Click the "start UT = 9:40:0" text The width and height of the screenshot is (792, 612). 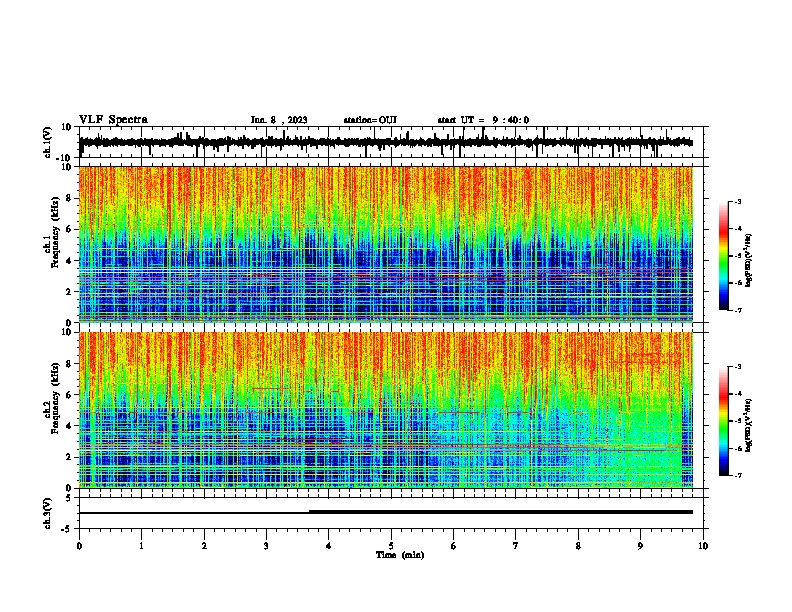(483, 120)
